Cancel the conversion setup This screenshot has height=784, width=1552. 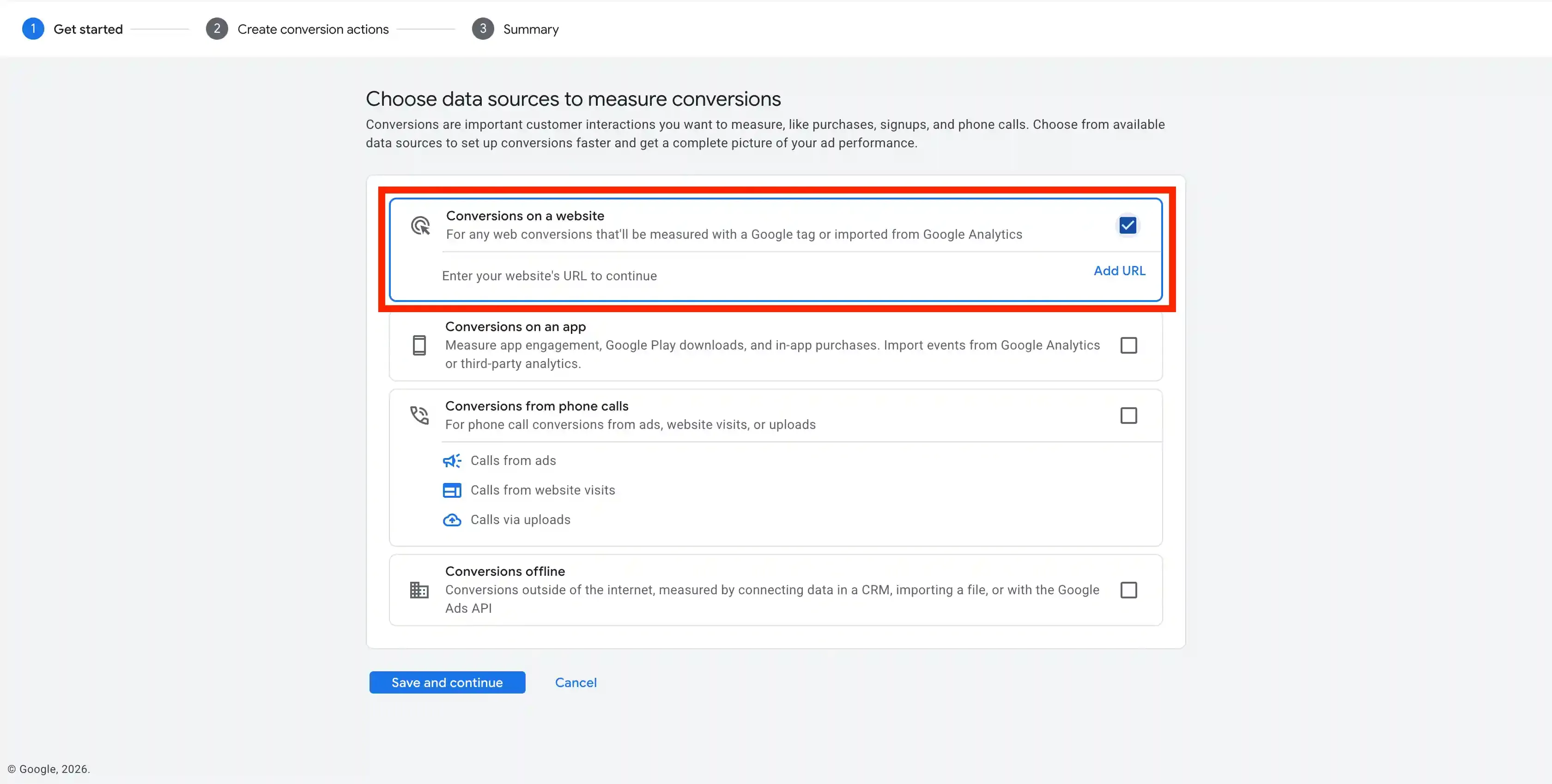tap(576, 682)
